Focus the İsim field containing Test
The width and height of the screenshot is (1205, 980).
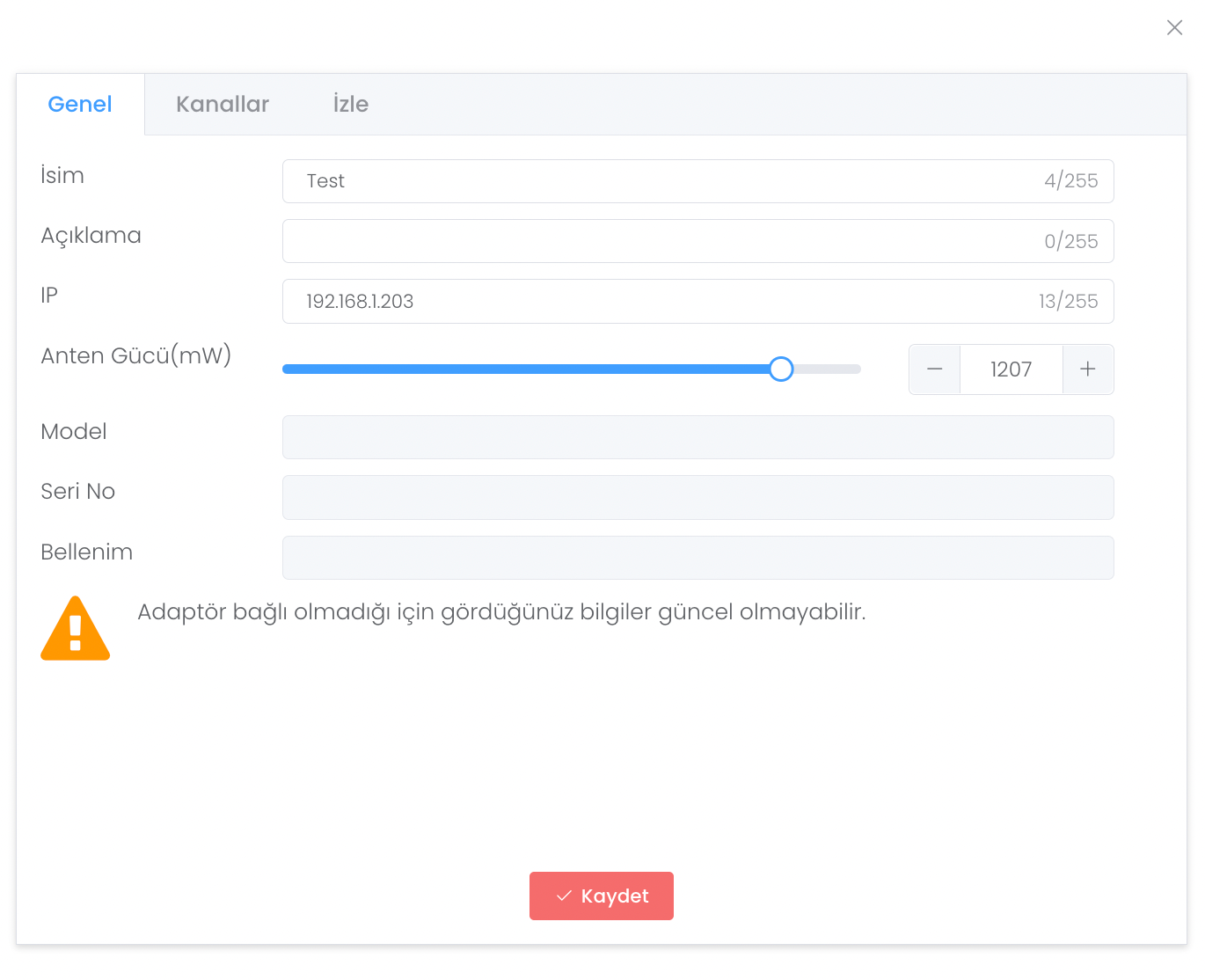pos(668,181)
